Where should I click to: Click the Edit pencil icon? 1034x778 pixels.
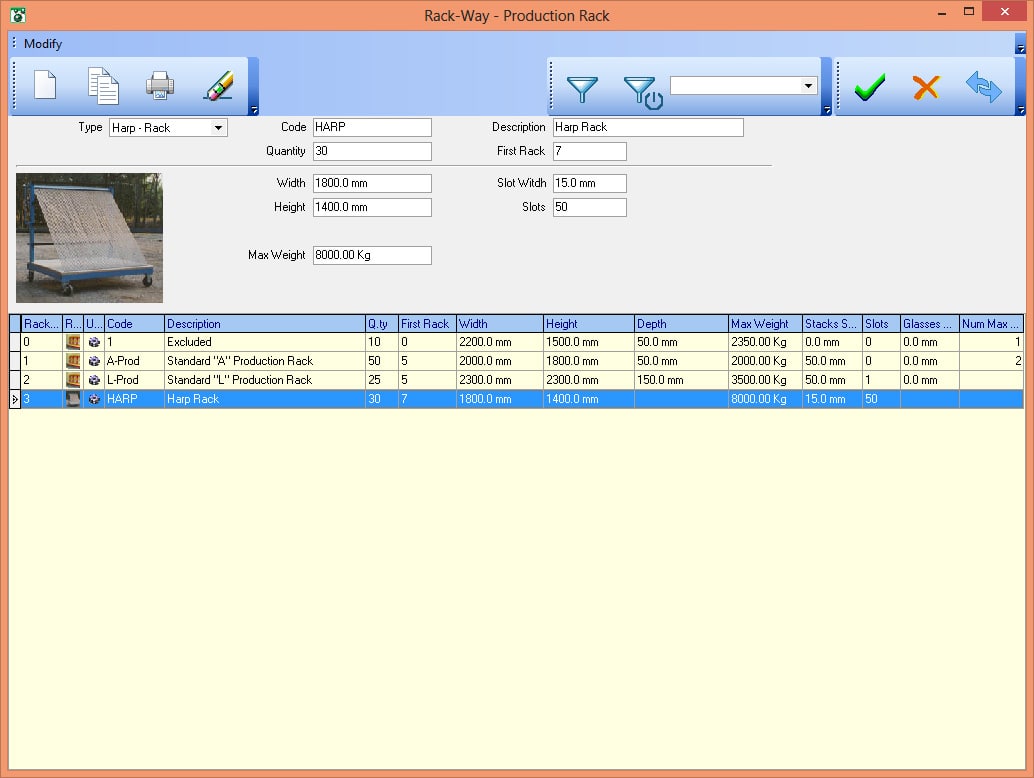218,85
